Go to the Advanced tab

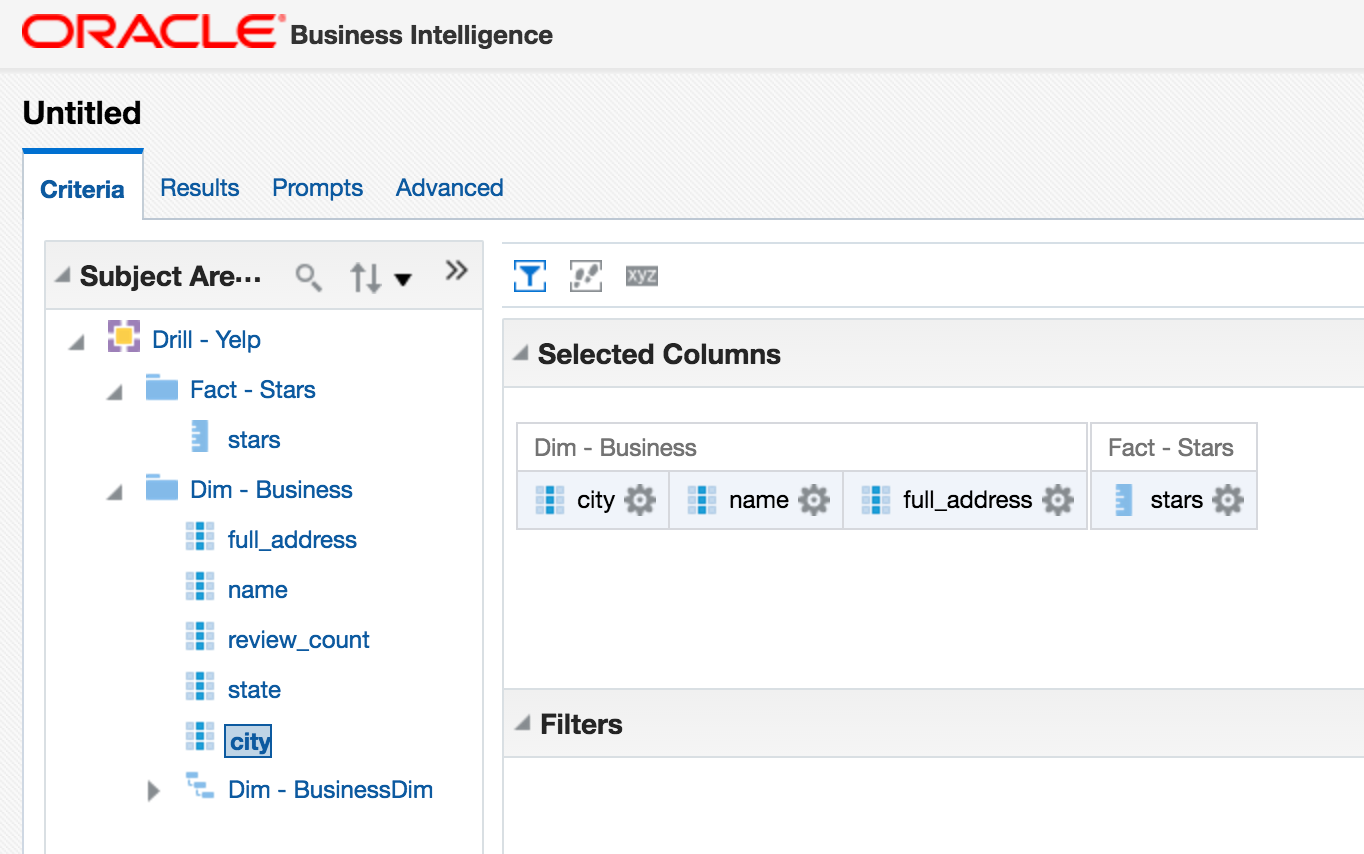click(x=449, y=188)
